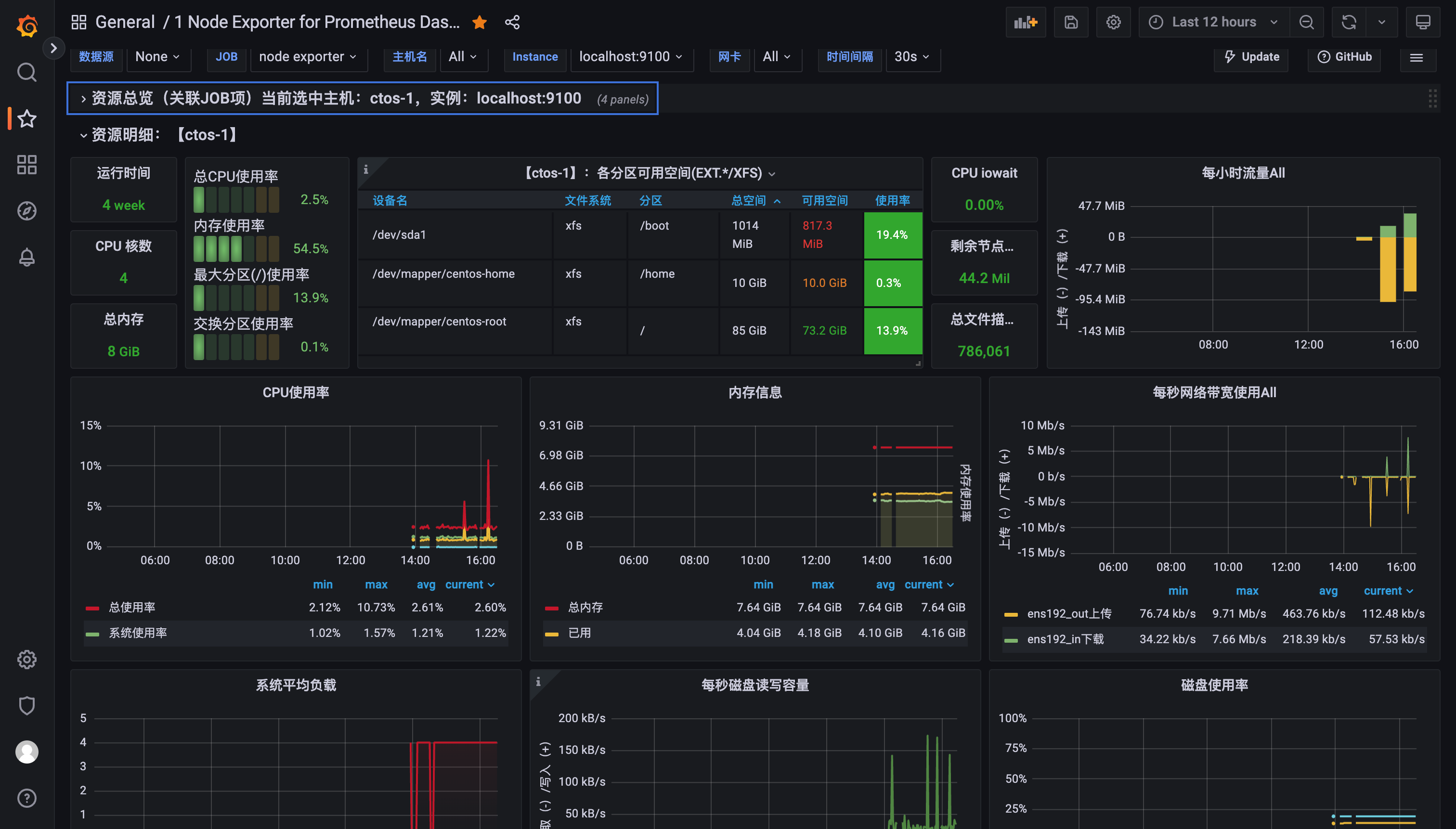Expand the 资源总览 row
The width and height of the screenshot is (1456, 829).
pyautogui.click(x=363, y=99)
